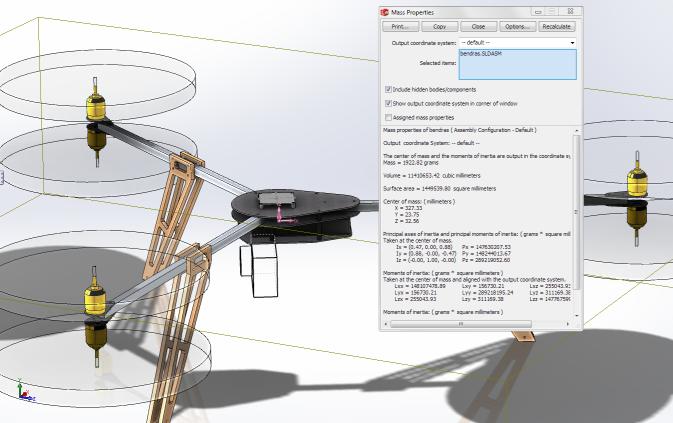
Task: Open the Output coordinate system dropdown
Action: [516, 43]
